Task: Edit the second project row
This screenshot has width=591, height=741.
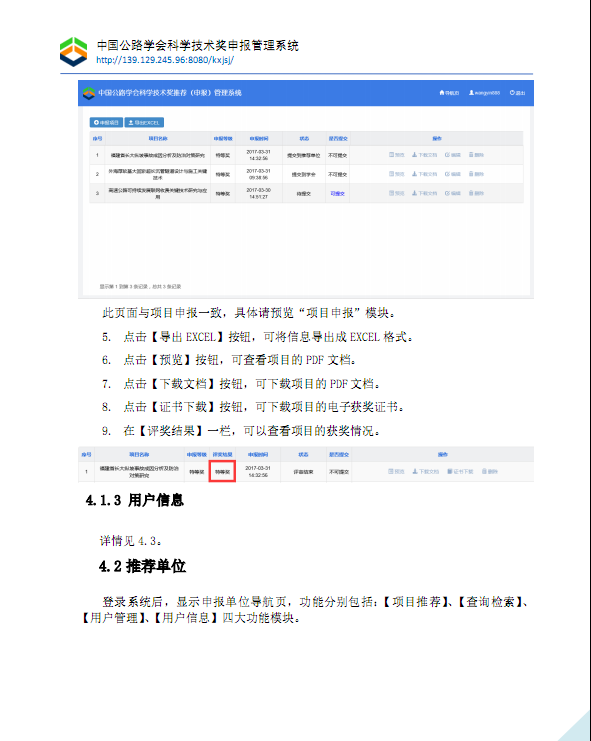Action: pos(453,174)
